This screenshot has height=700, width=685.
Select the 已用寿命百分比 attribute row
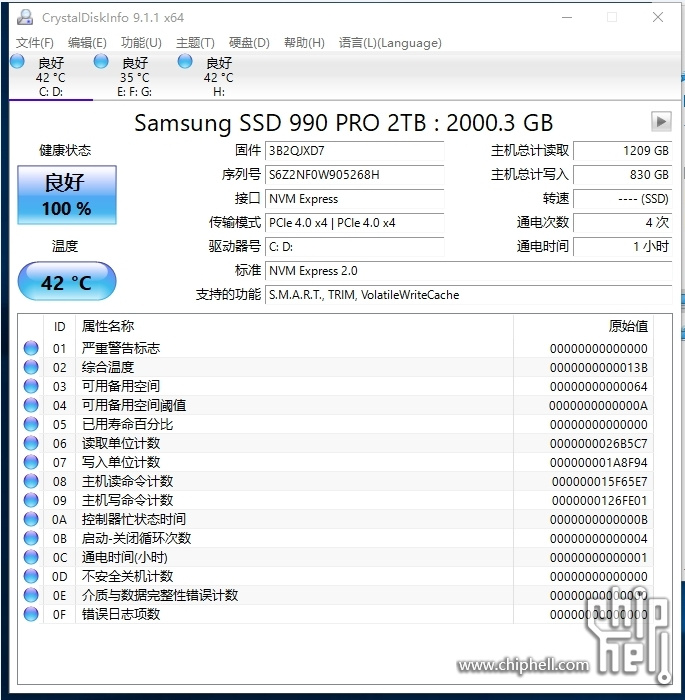[336, 424]
